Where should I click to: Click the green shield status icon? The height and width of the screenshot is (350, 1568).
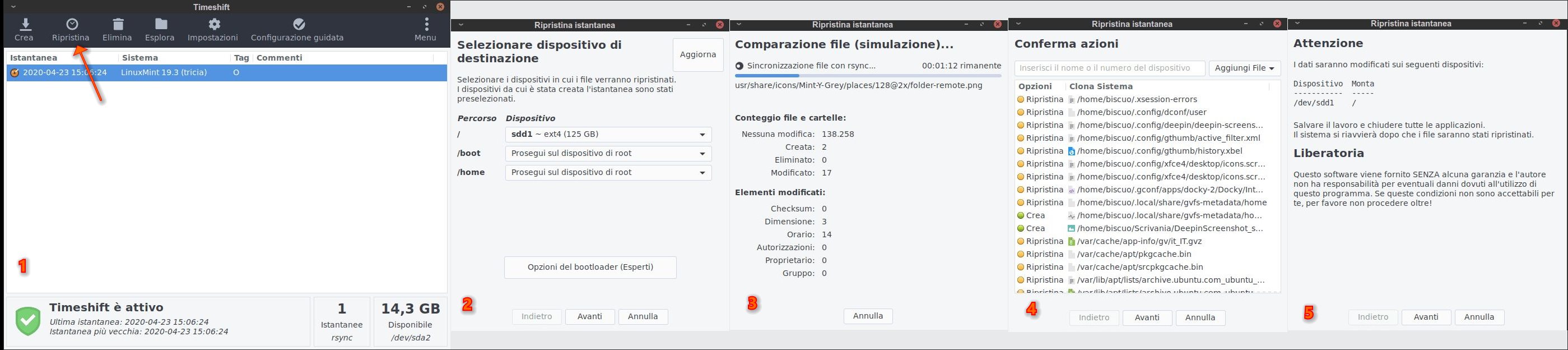pyautogui.click(x=28, y=321)
